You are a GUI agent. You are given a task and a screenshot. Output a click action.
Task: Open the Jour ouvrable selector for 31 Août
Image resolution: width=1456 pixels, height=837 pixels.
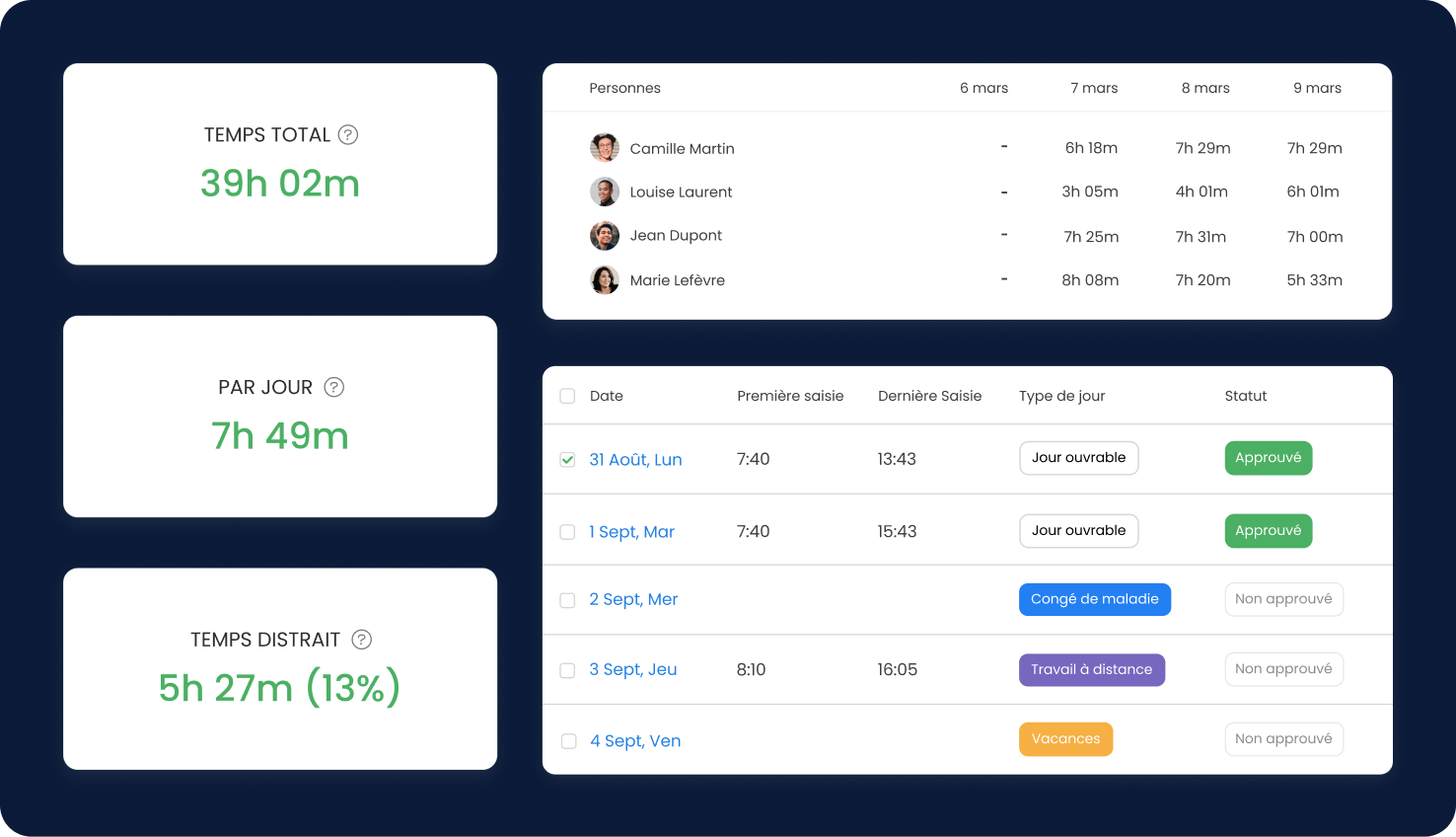tap(1078, 458)
